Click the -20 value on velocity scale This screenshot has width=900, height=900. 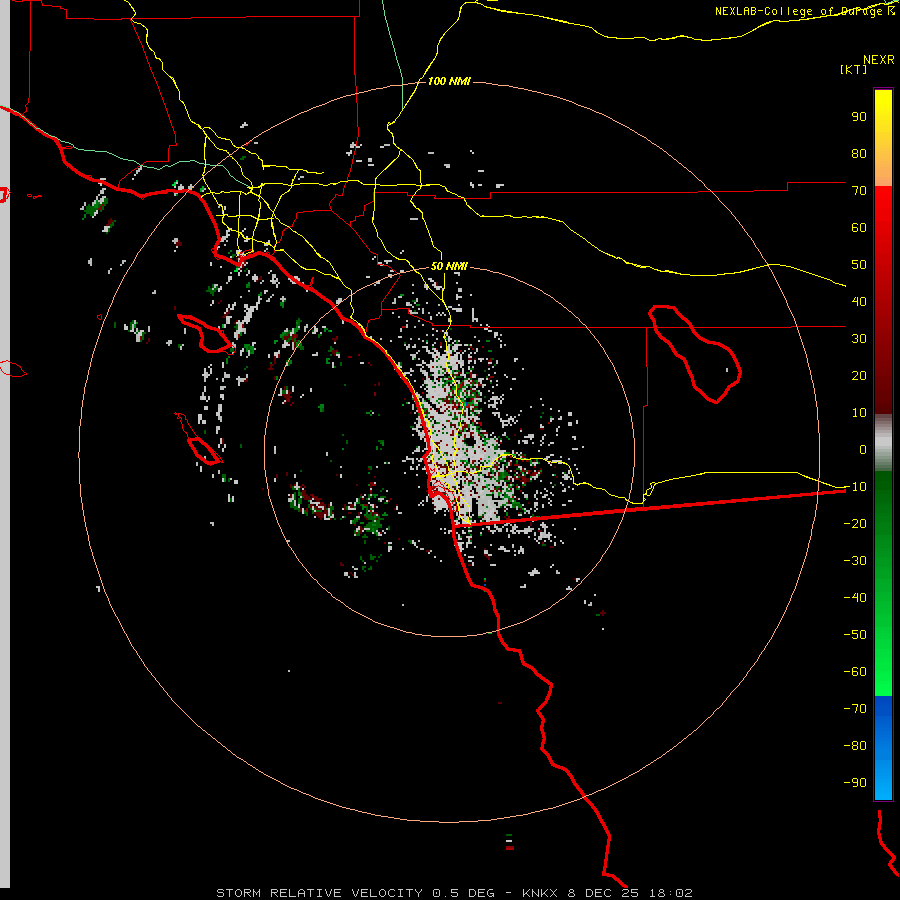tap(855, 524)
